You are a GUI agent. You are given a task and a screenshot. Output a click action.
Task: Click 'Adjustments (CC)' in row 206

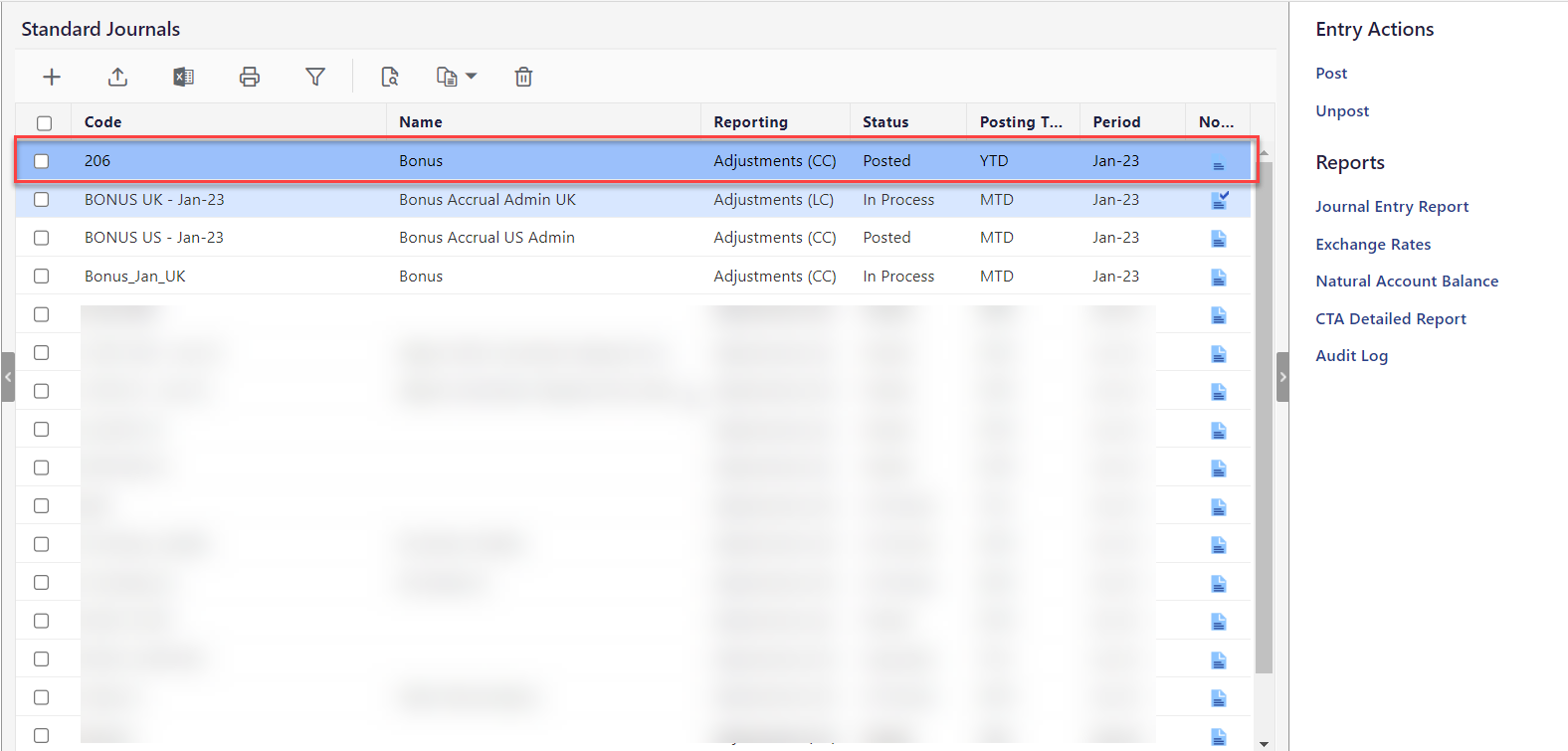(x=775, y=160)
